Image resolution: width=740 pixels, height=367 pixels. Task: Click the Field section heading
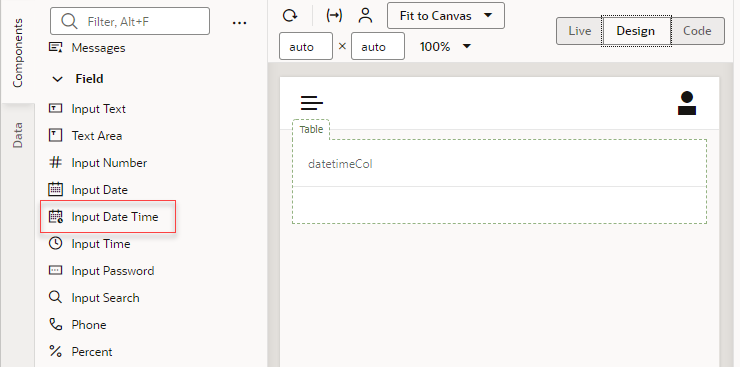[89, 79]
